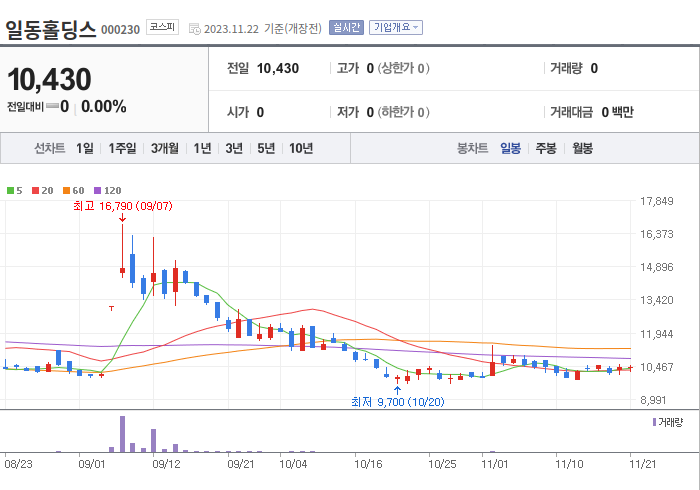Click the green 5-day moving average swatch
The image size is (700, 490).
click(10, 191)
